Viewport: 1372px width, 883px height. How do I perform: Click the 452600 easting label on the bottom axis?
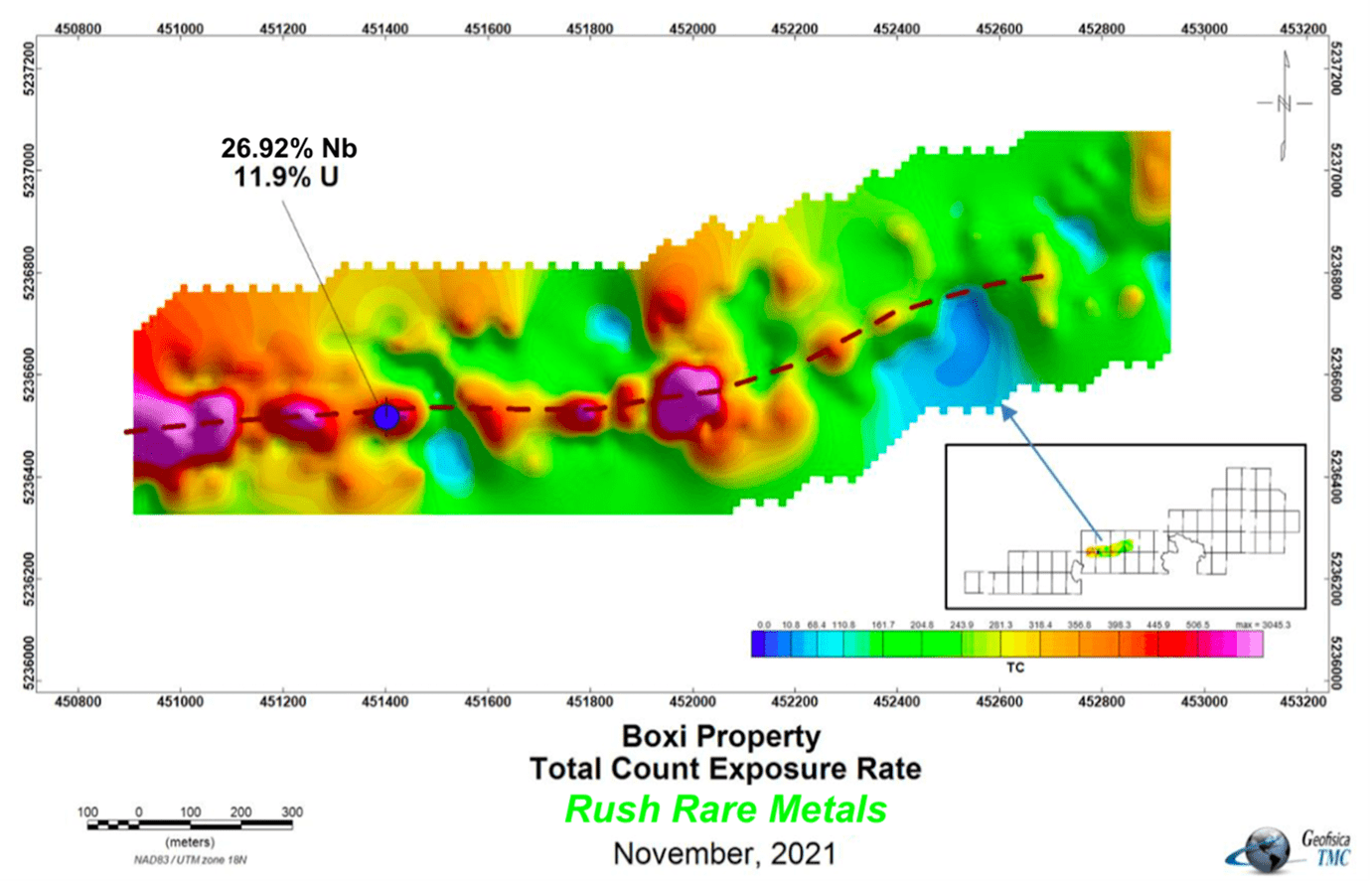[x=999, y=701]
